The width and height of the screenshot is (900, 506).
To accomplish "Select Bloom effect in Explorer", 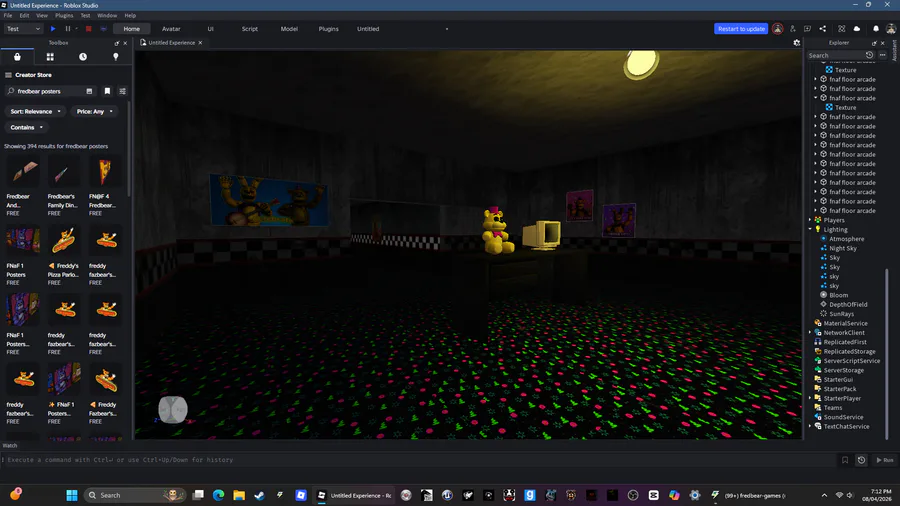I will [x=838, y=295].
